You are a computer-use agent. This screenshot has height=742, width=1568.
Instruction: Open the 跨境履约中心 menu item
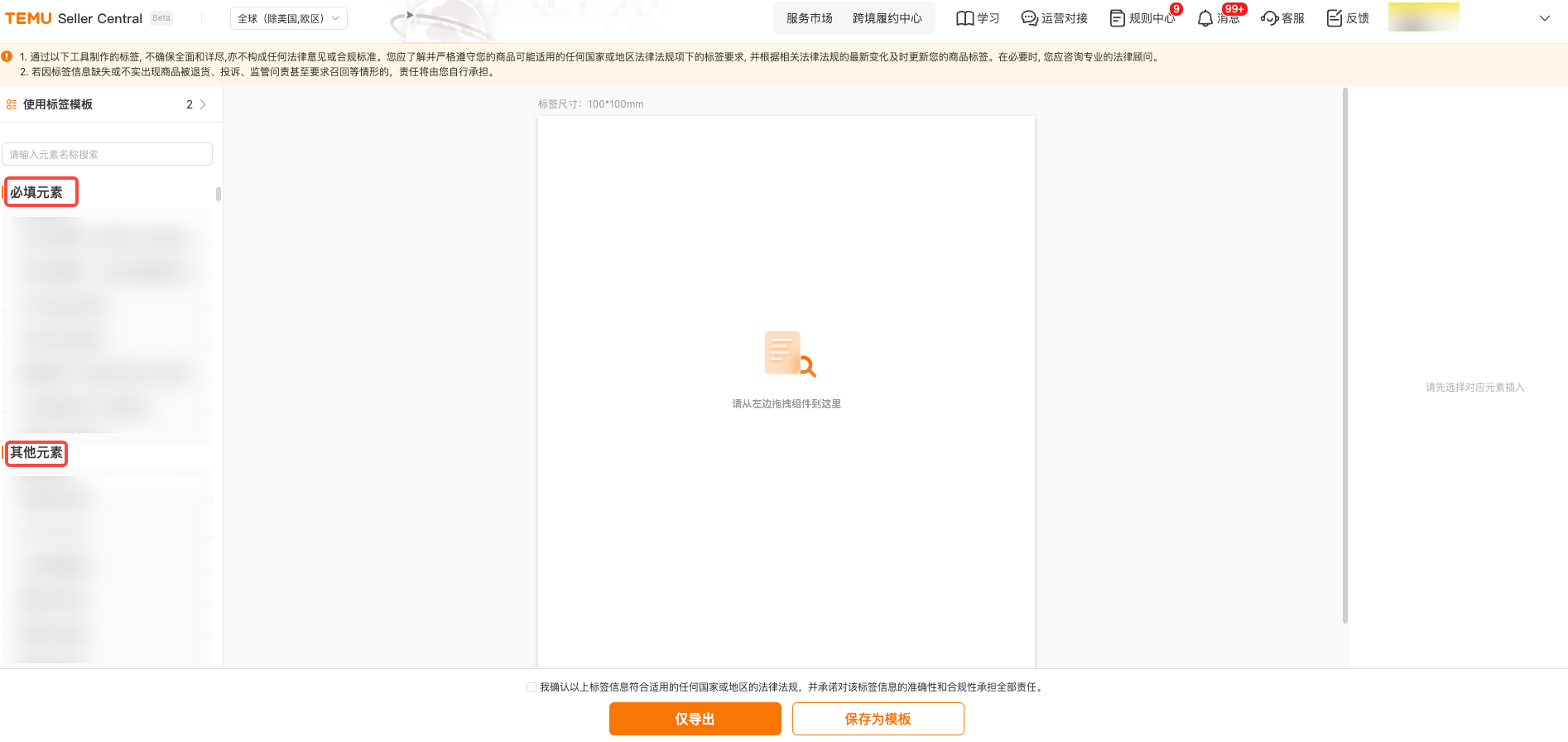887,18
